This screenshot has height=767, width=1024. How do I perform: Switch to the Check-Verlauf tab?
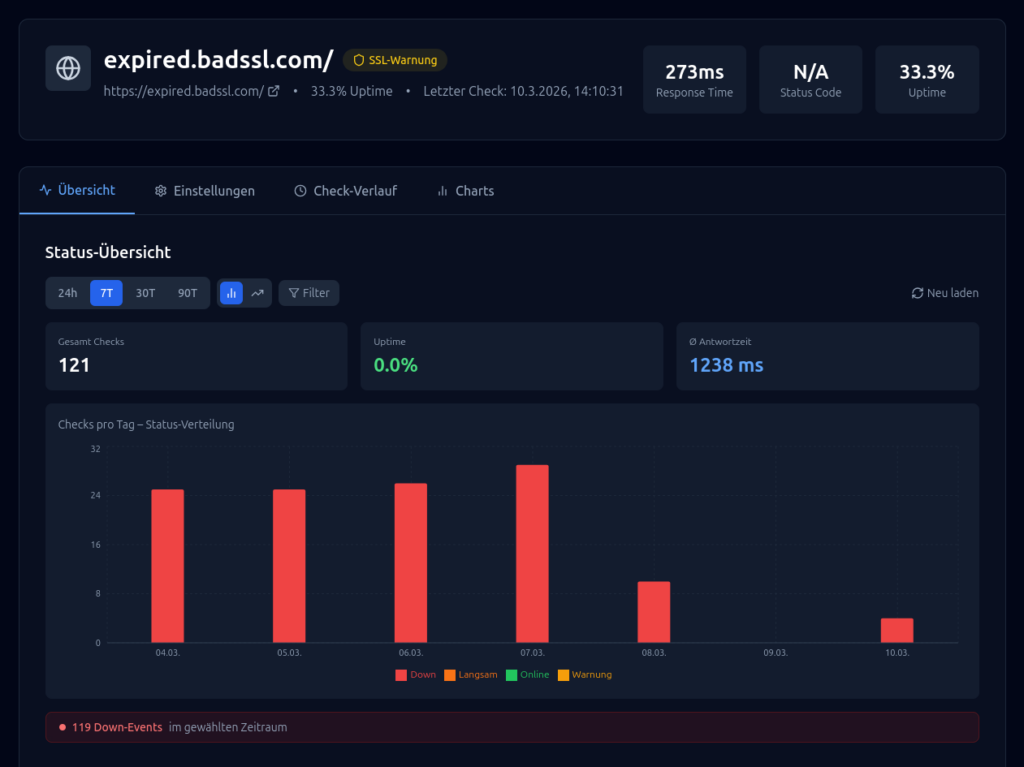[x=346, y=190]
